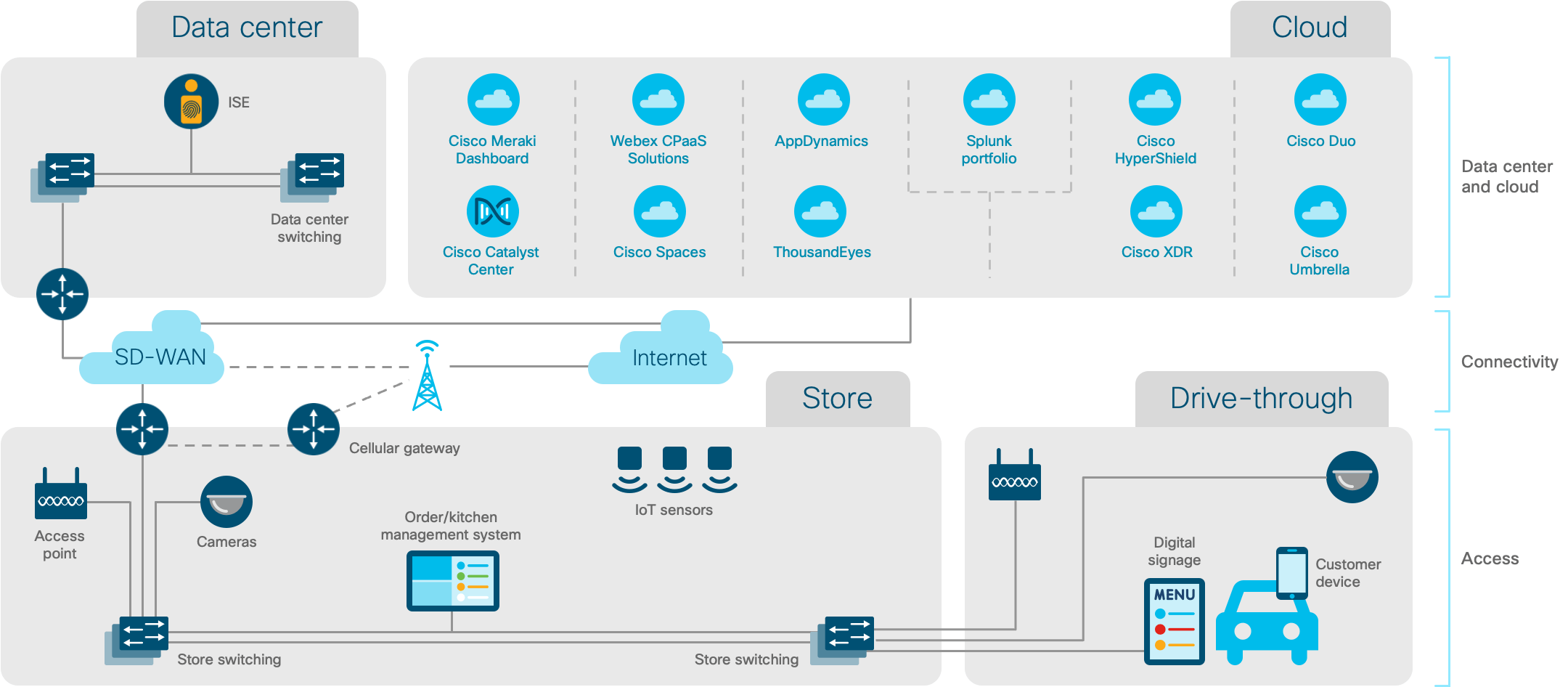Click the 'Cisco Duo' text label
This screenshot has height=687, width=1568.
click(1321, 141)
